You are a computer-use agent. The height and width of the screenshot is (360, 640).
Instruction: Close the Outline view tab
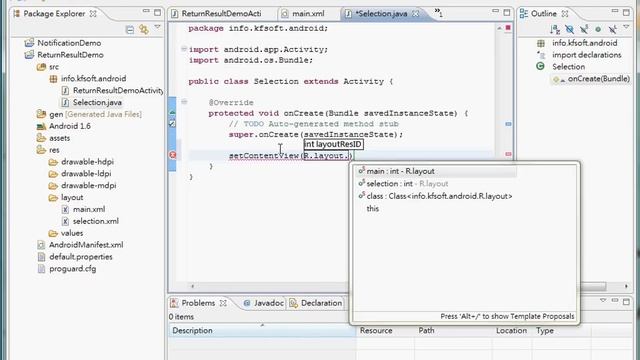(565, 13)
